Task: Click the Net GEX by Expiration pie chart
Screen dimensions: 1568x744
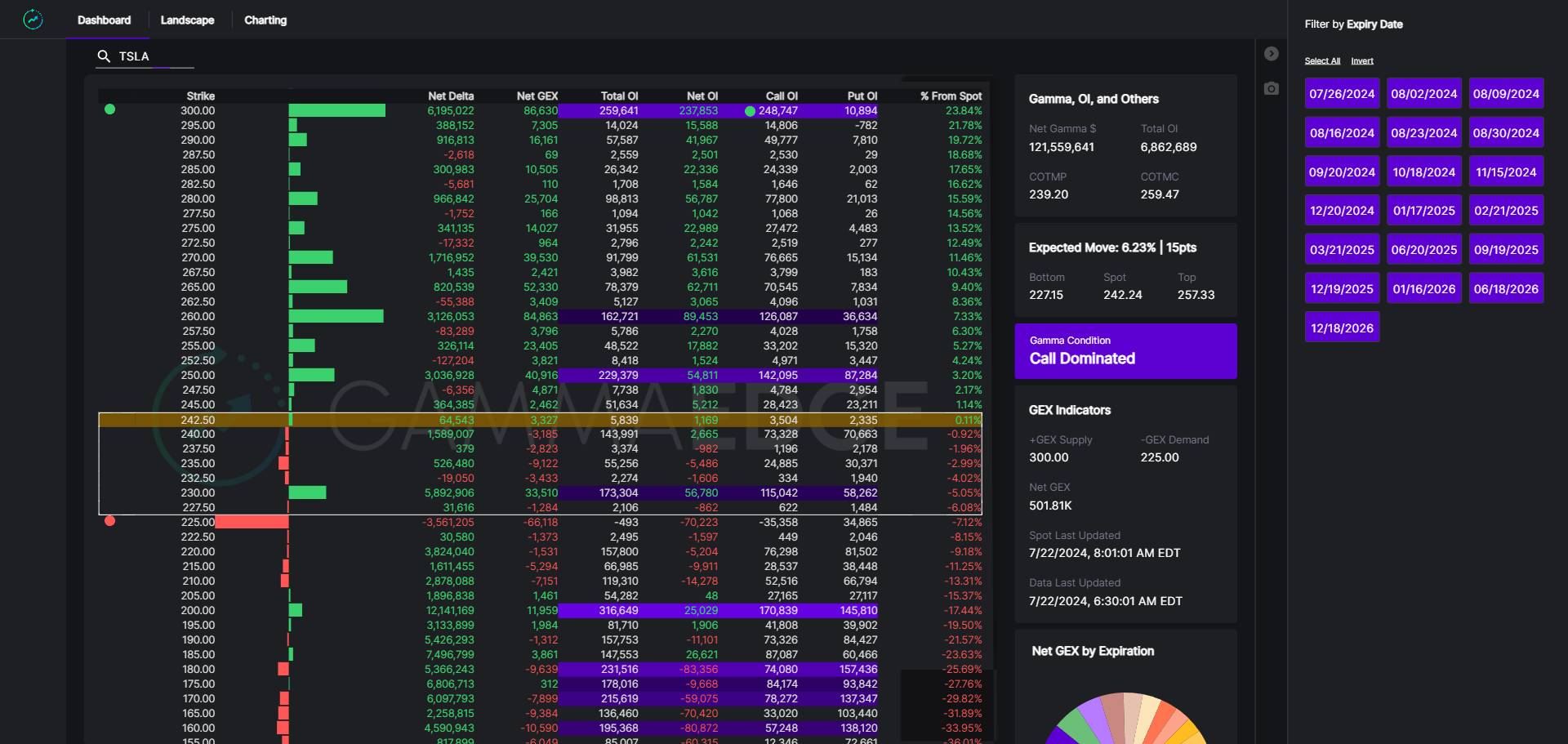Action: tap(1125, 718)
